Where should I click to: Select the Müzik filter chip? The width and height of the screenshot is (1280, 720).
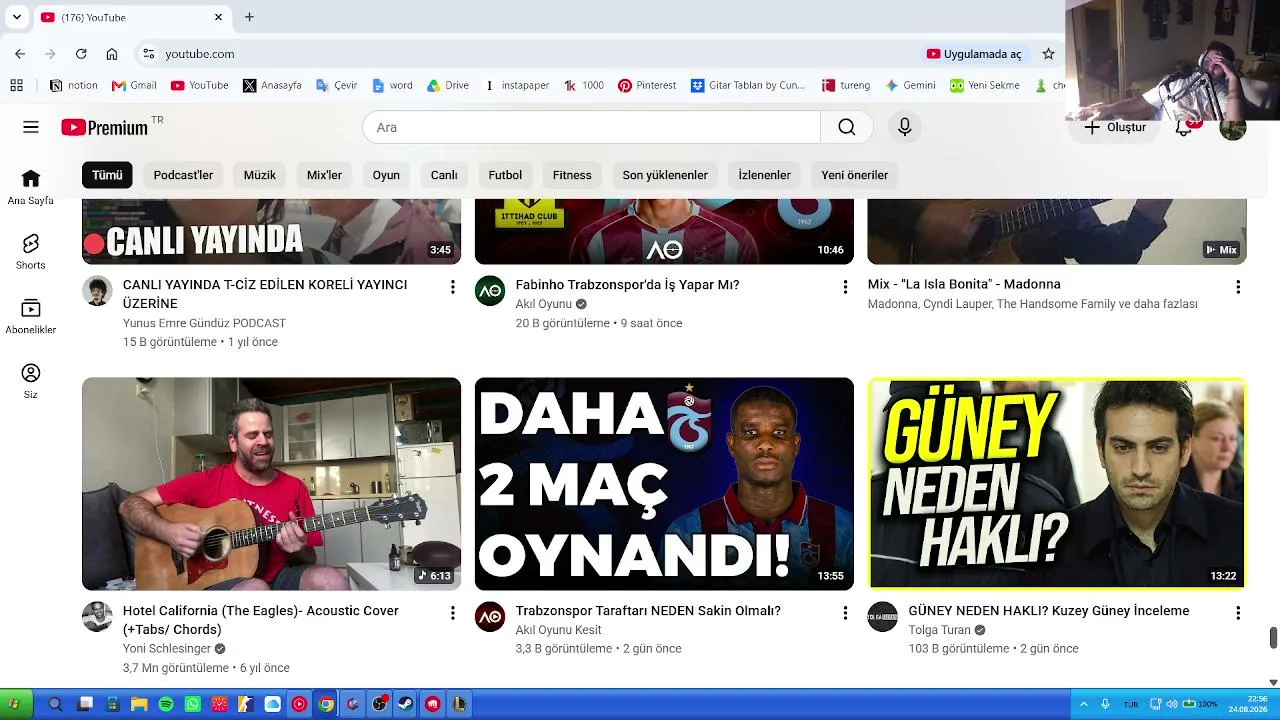260,175
